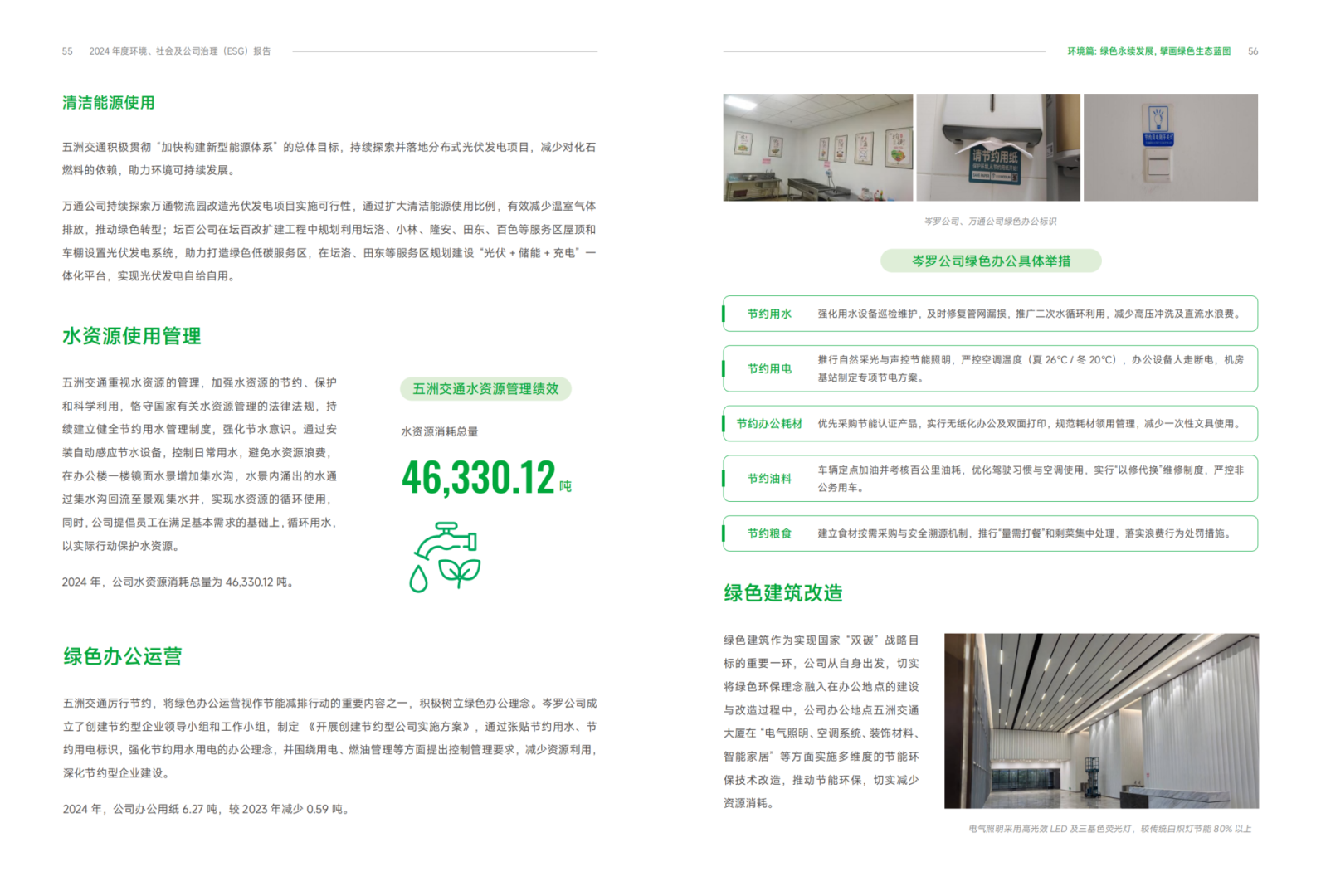Click the '46,330.12' water consumption figure

478,477
